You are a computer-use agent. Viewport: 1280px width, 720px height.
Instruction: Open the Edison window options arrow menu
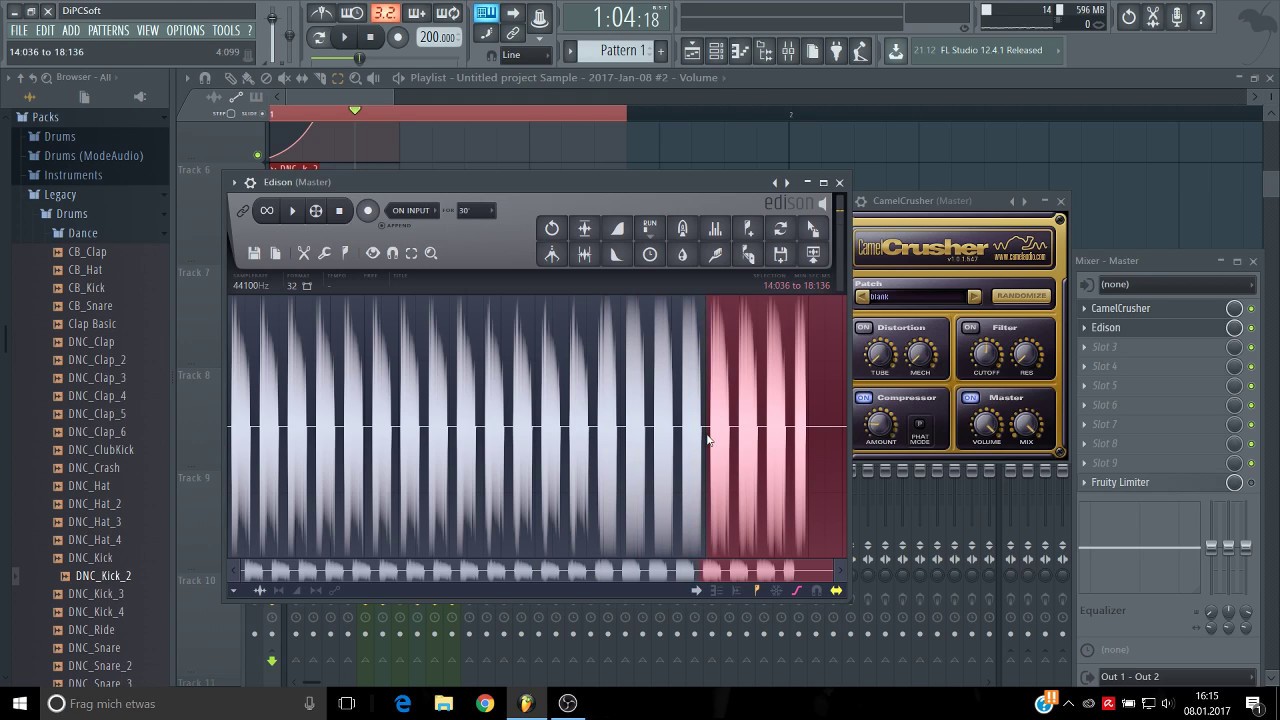click(234, 183)
